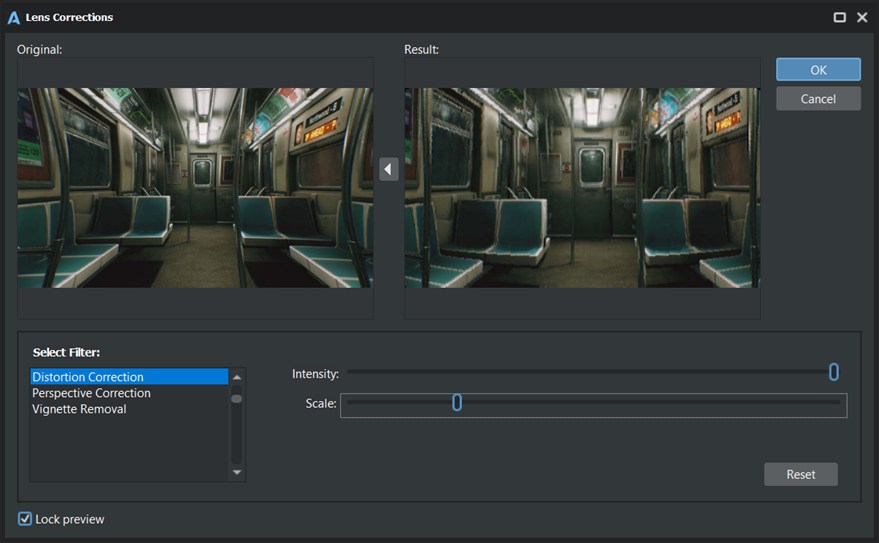Screen dimensions: 879x543
Task: Click the Original preview image
Action: [195, 188]
